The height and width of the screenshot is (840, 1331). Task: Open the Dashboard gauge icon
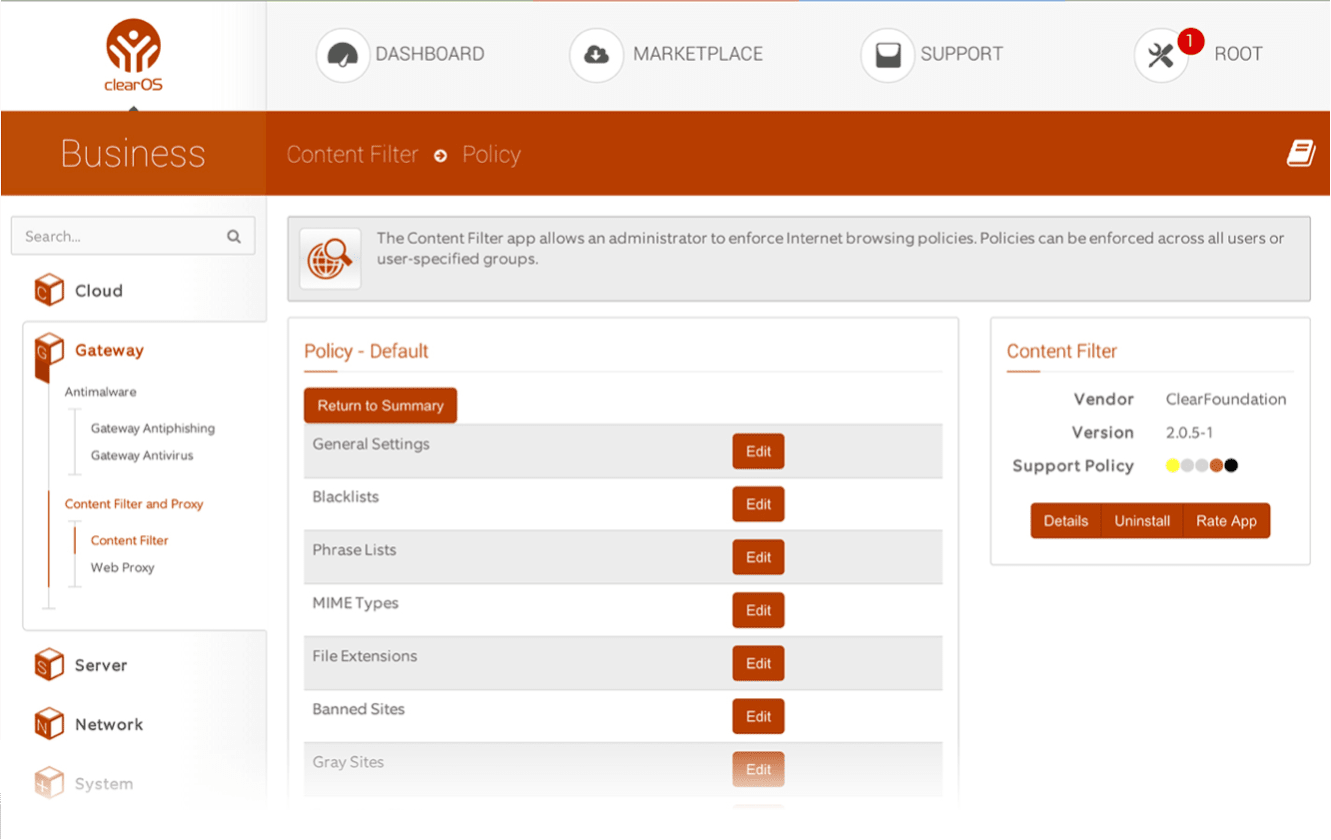point(342,55)
